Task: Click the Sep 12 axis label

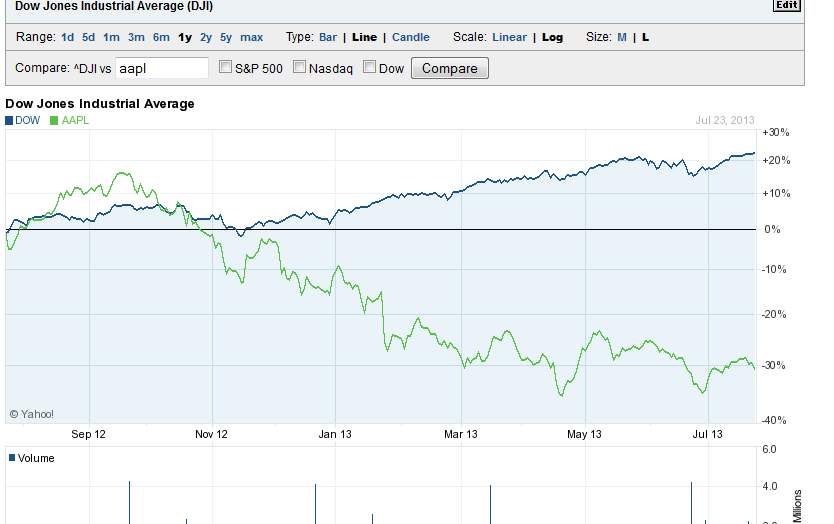Action: coord(88,434)
